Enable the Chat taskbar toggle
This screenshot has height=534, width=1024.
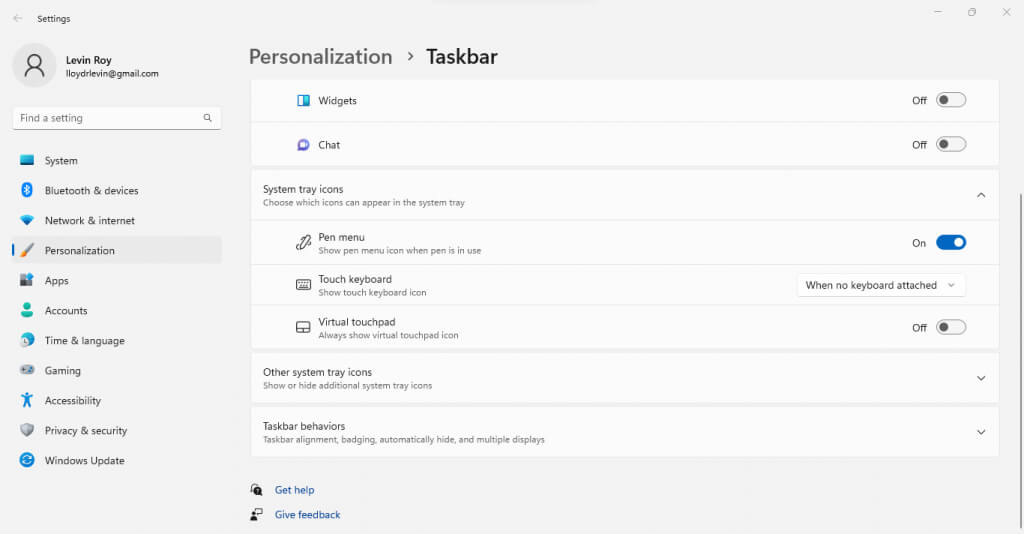950,144
